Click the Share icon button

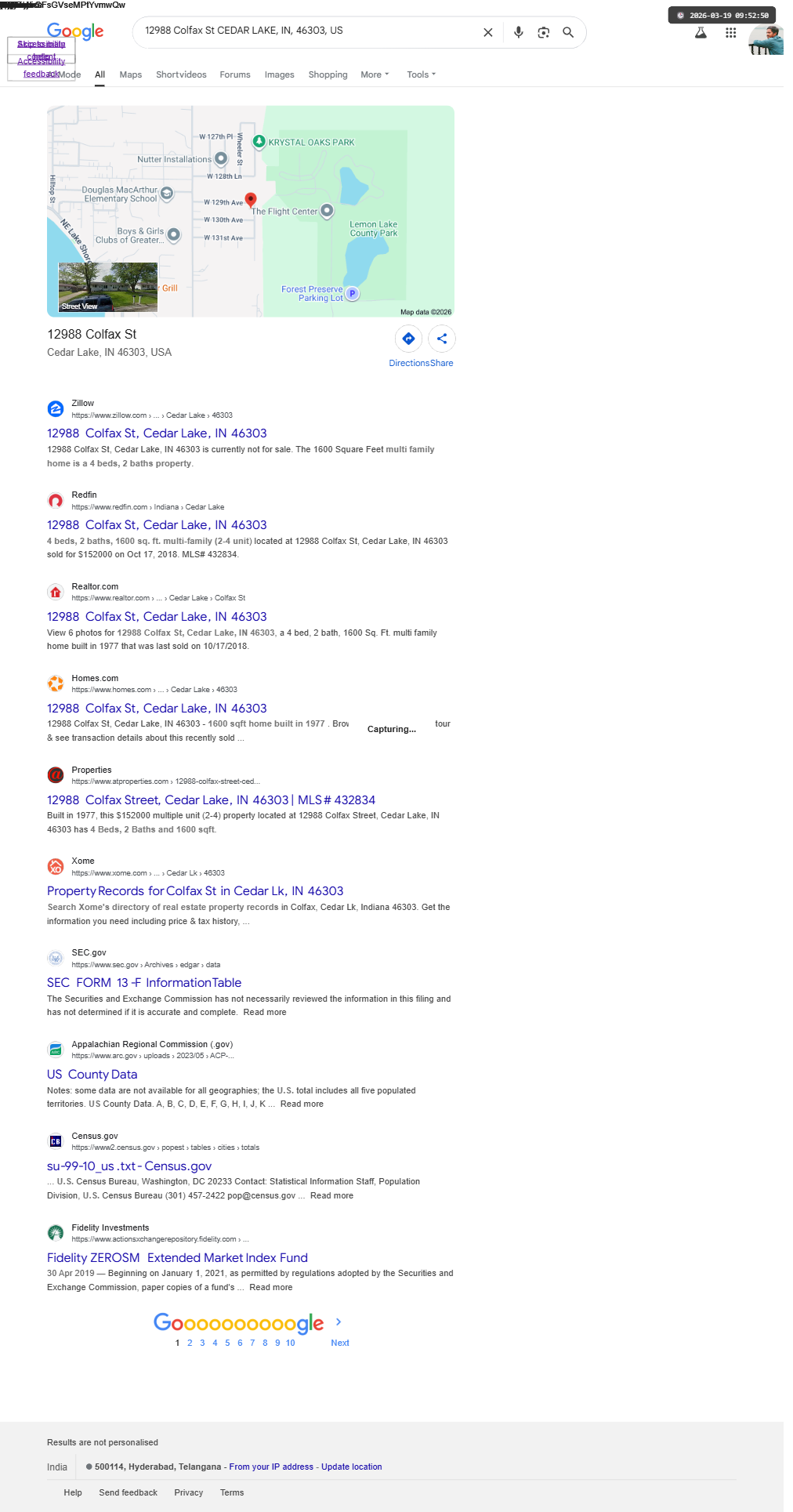pyautogui.click(x=442, y=339)
